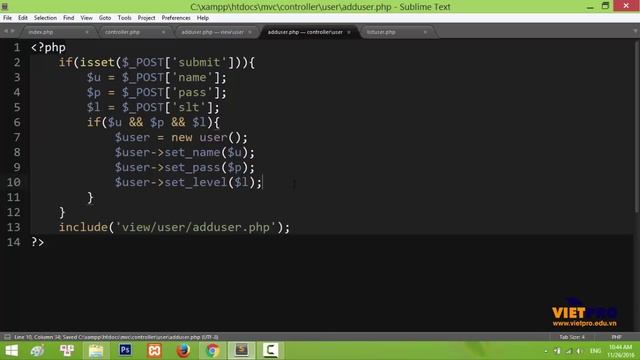Switch to the index.php tab
The image size is (640, 360).
pos(56,32)
